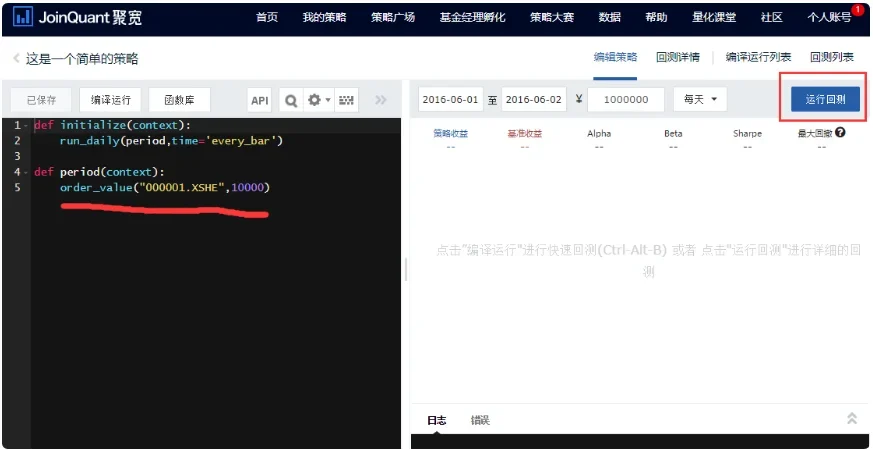Image resolution: width=873 pixels, height=450 pixels.
Task: Open 量化课堂 in the top navigation
Action: [714, 17]
